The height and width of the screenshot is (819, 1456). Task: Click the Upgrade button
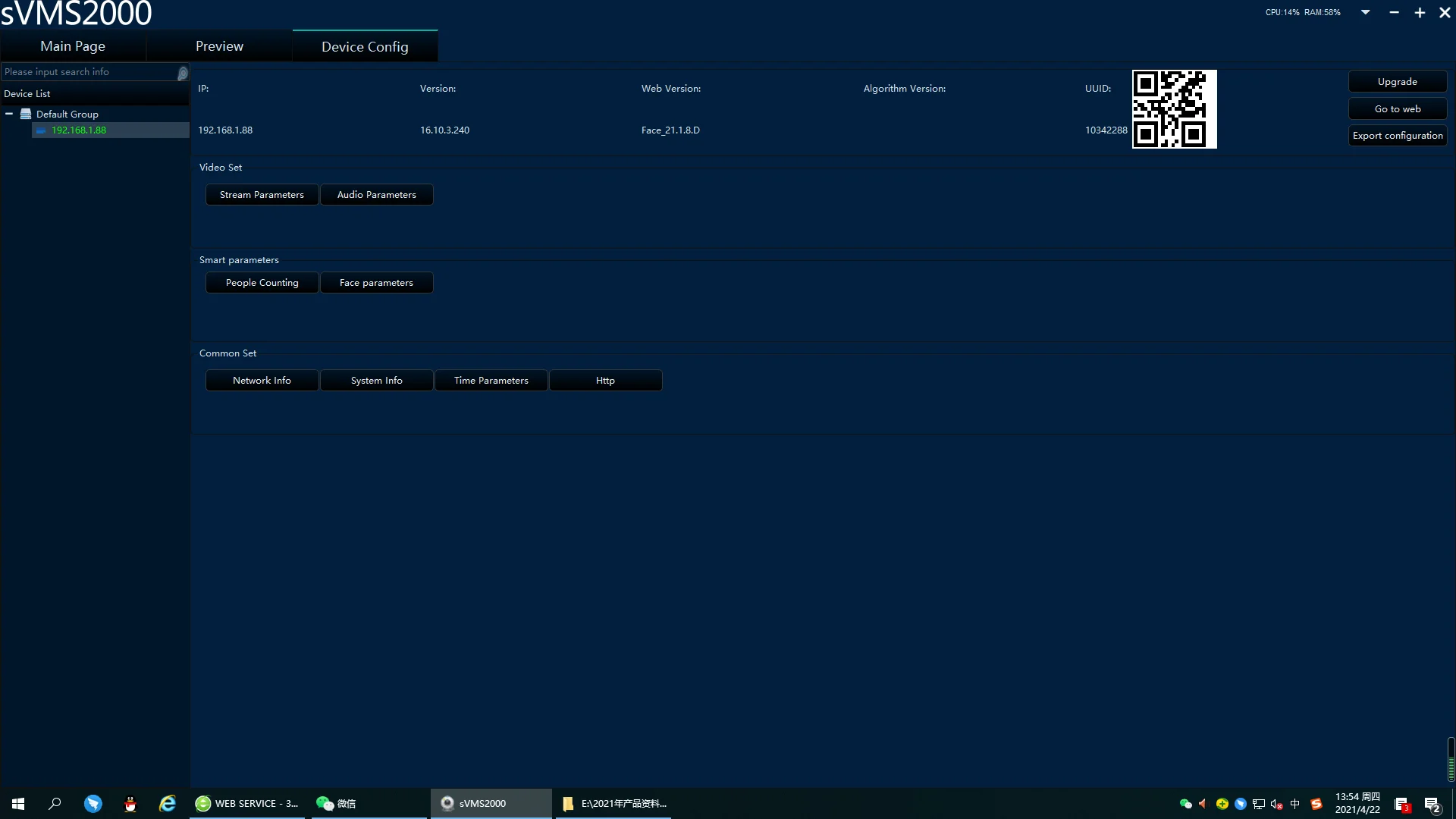point(1397,82)
